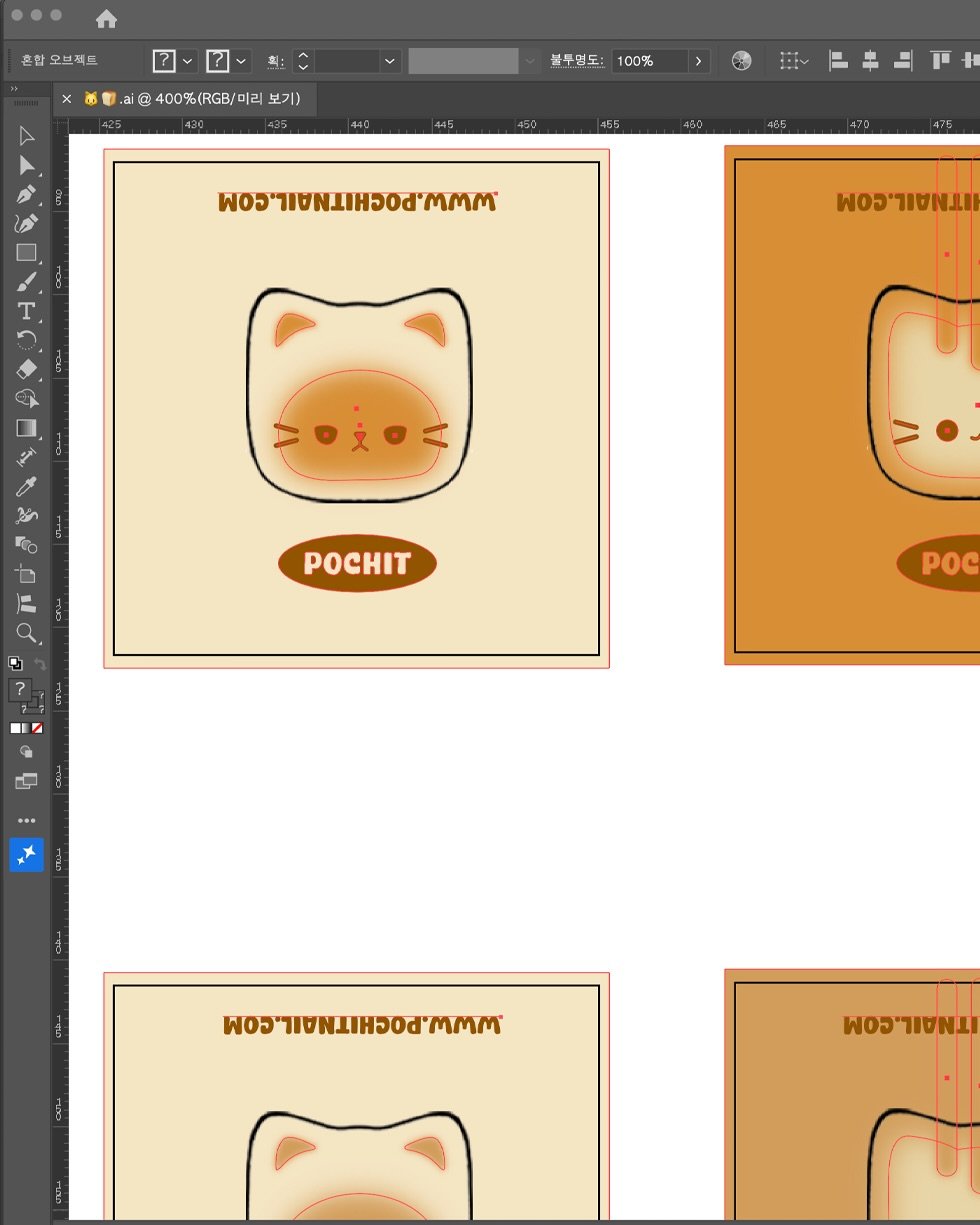Choose the Rectangle tool
980x1225 pixels.
27,253
